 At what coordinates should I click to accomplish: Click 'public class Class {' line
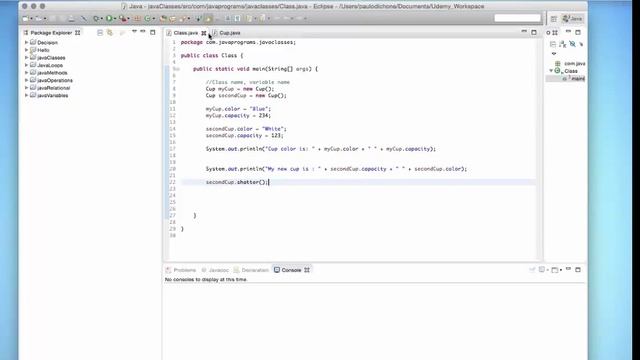(212, 56)
